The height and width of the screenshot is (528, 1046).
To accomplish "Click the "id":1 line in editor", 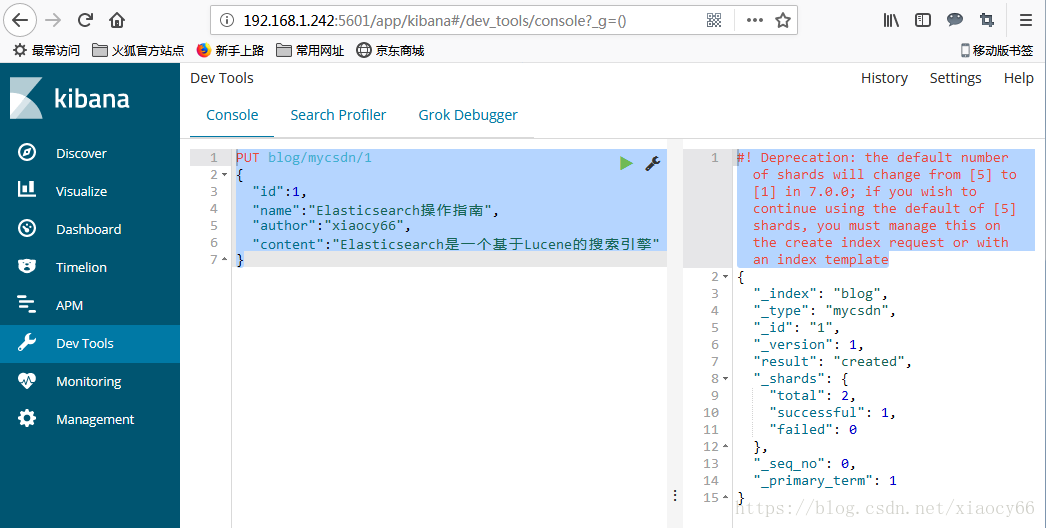I will (x=279, y=192).
